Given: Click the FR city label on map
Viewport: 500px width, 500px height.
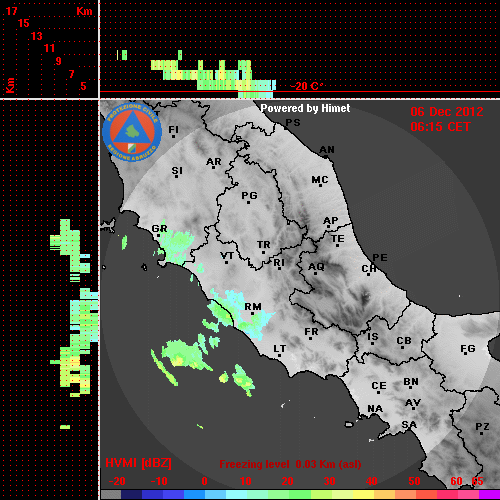Looking at the screenshot, I should [311, 332].
